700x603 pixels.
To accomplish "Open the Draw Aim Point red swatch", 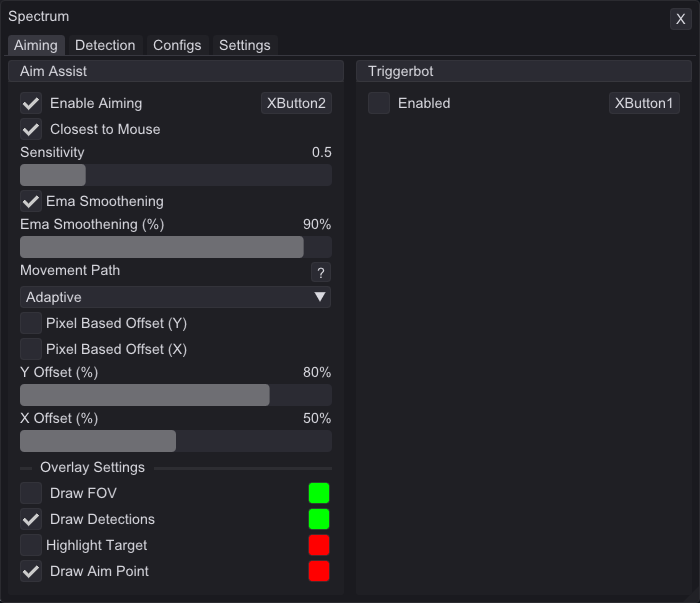I will 319,571.
